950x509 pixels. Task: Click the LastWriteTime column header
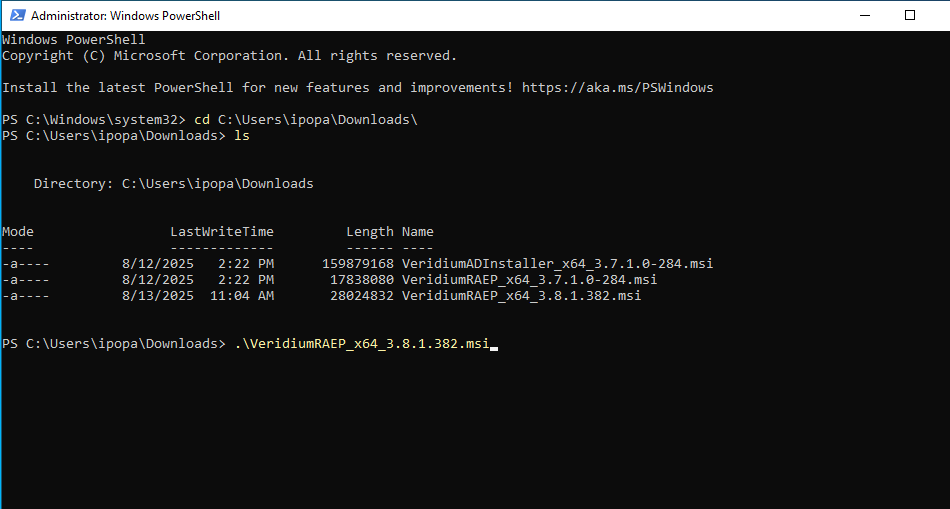point(221,232)
